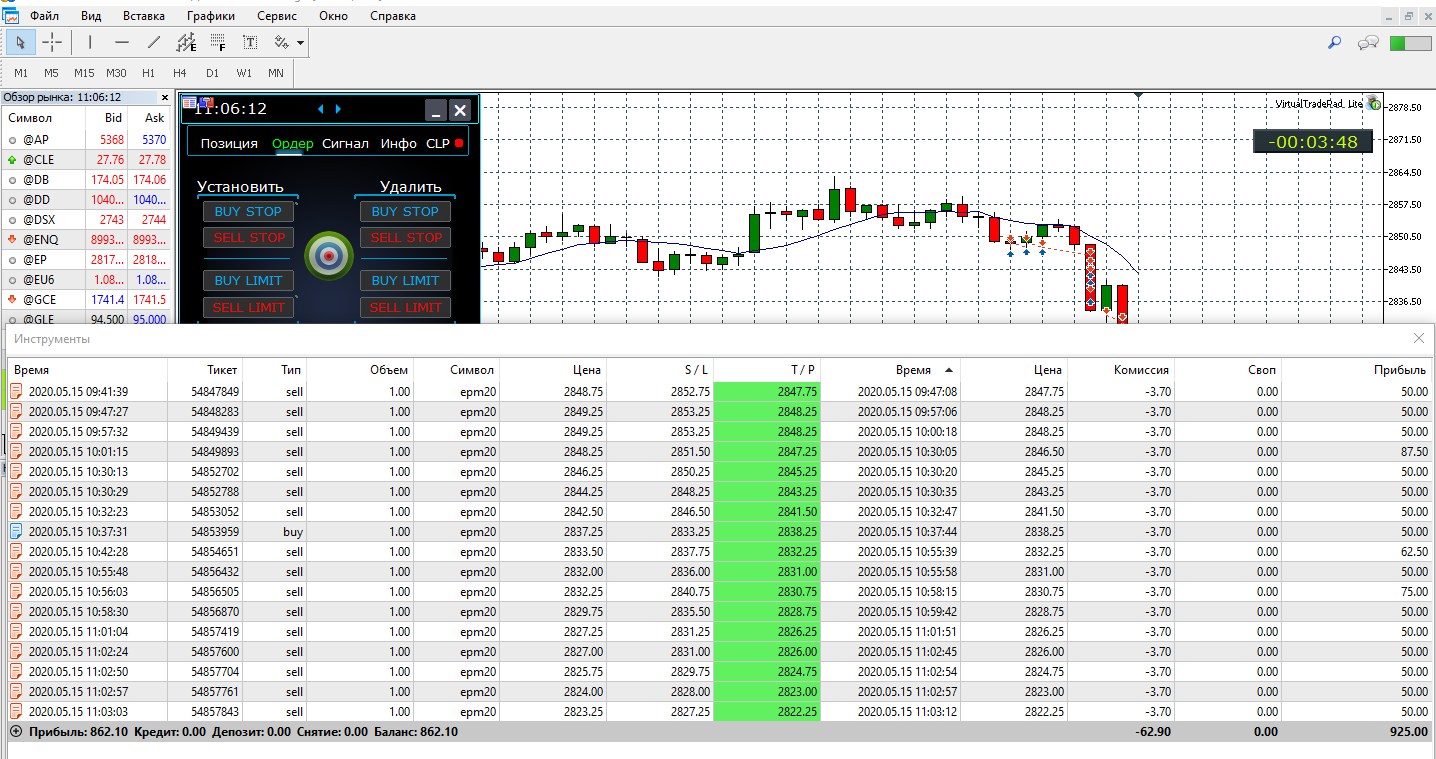The width and height of the screenshot is (1436, 759).
Task: Open the Графики menu
Action: pyautogui.click(x=211, y=16)
